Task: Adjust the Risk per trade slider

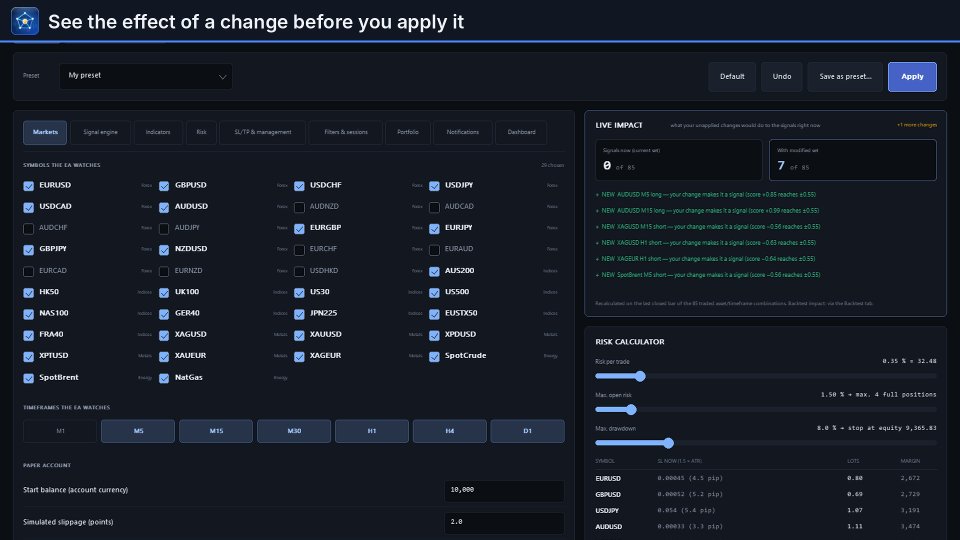Action: tap(640, 376)
